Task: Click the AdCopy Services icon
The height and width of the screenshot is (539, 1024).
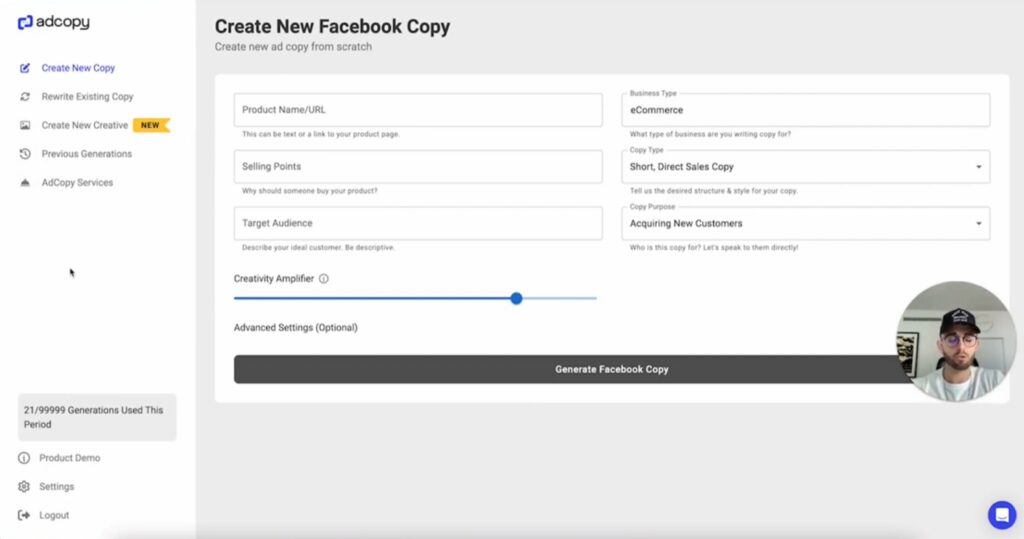Action: tap(25, 183)
